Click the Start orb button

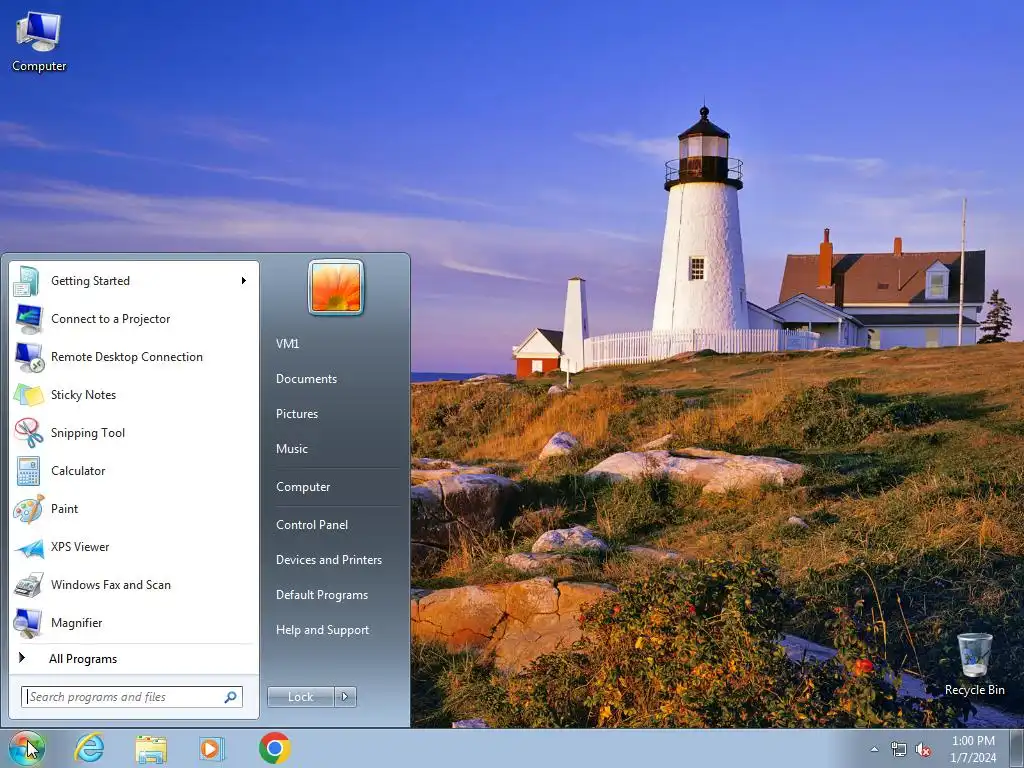pyautogui.click(x=26, y=748)
